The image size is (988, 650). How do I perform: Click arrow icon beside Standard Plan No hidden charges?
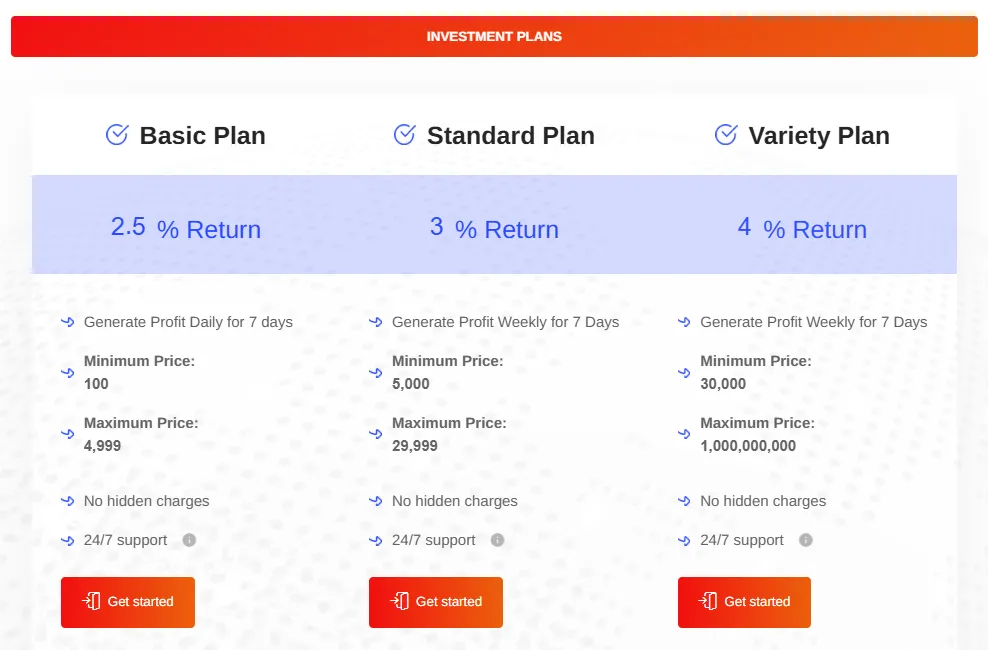[x=376, y=501]
